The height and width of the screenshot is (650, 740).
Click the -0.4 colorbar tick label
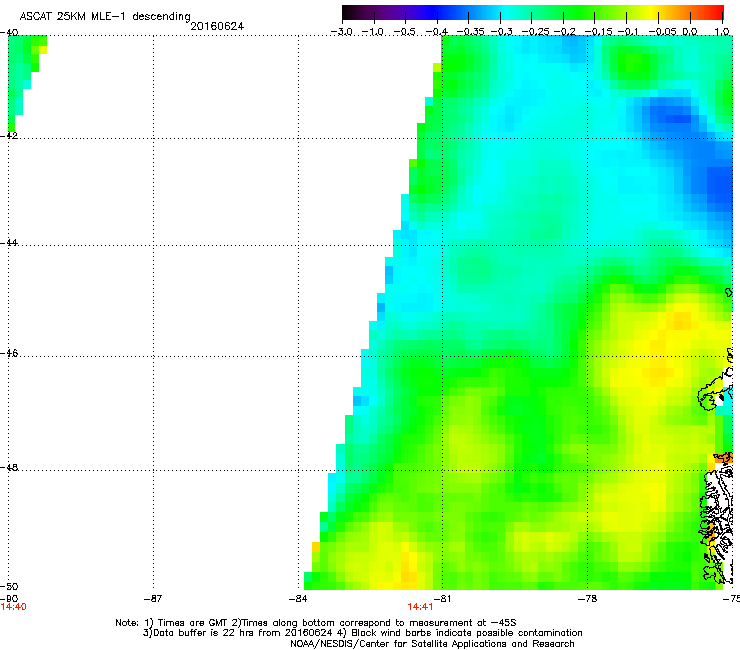point(437,32)
